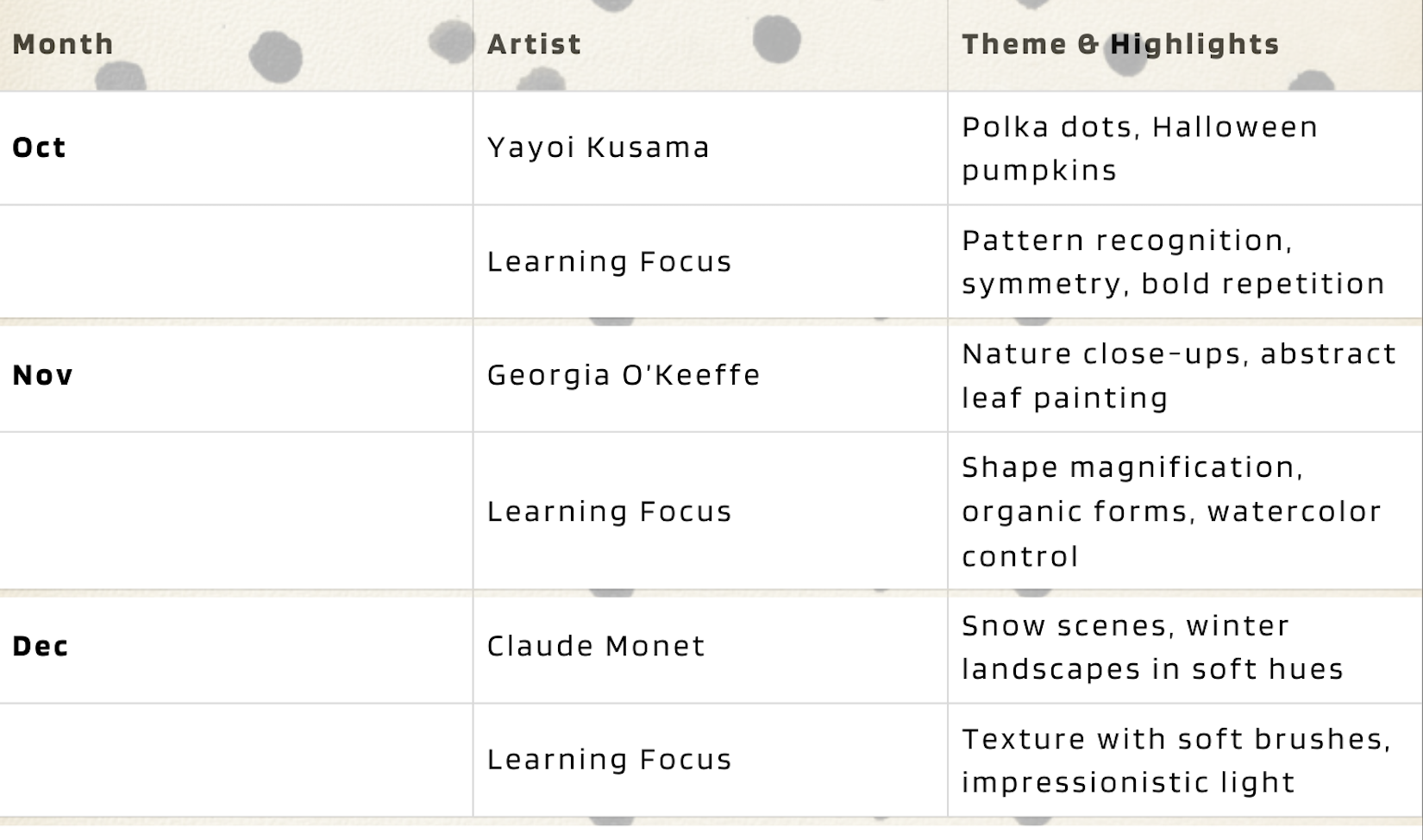Select the Dec month cell
The height and width of the screenshot is (840, 1423).
(41, 646)
